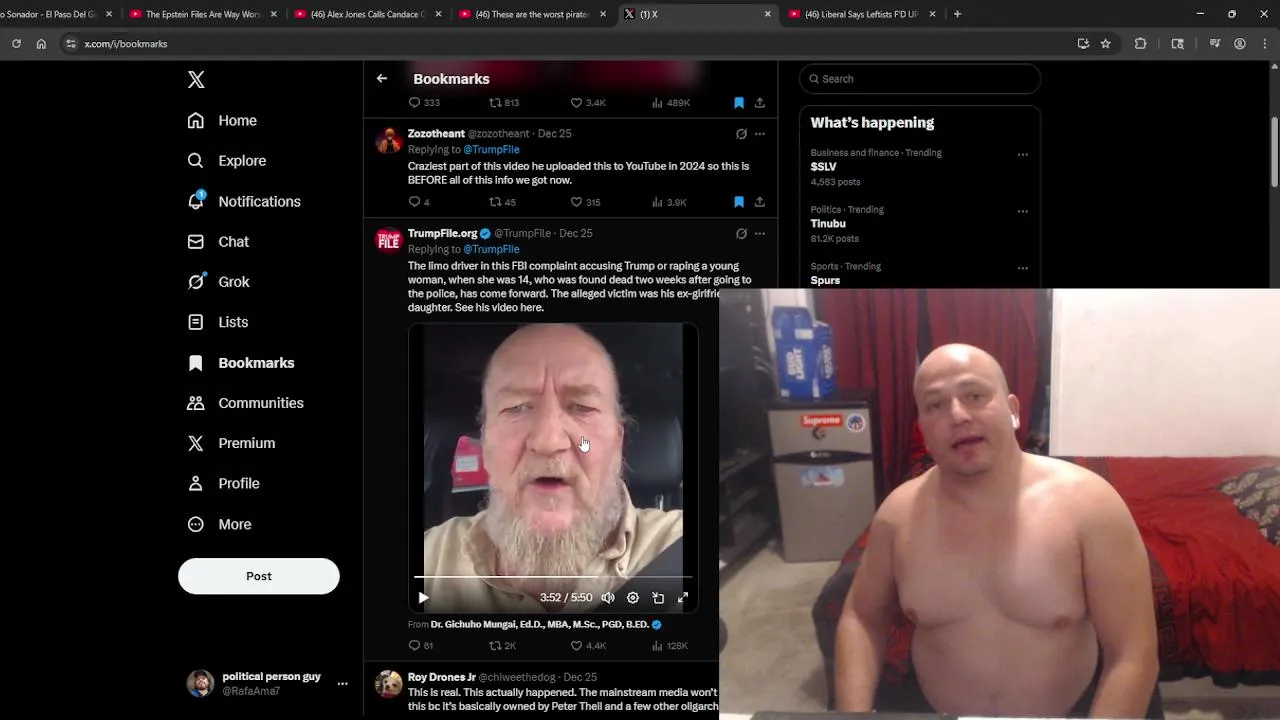Viewport: 1280px width, 720px height.
Task: Open Grok explain icon on TrumpFile.org post
Action: point(741,234)
